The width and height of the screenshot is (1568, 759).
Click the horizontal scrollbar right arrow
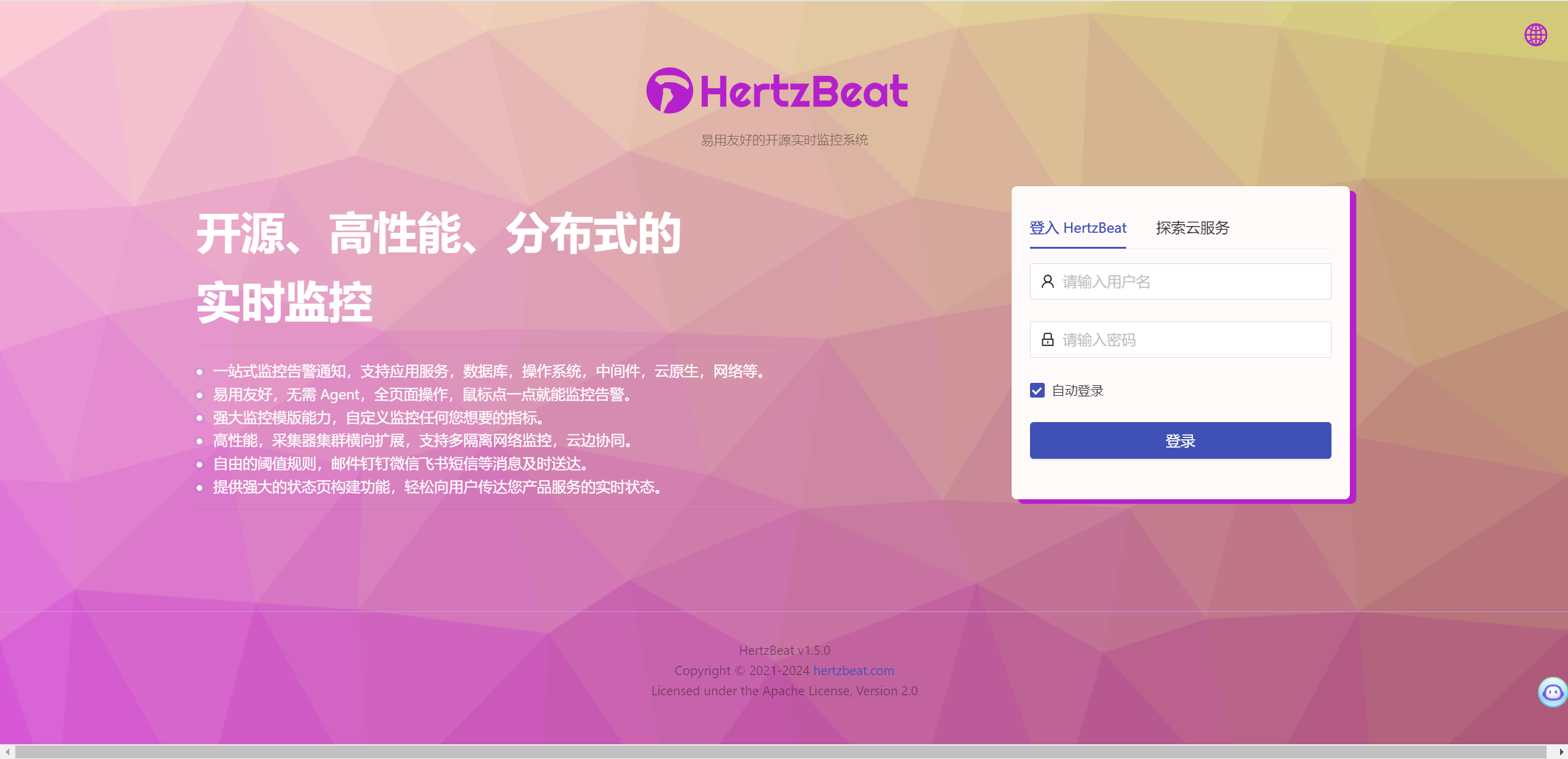(x=1561, y=752)
